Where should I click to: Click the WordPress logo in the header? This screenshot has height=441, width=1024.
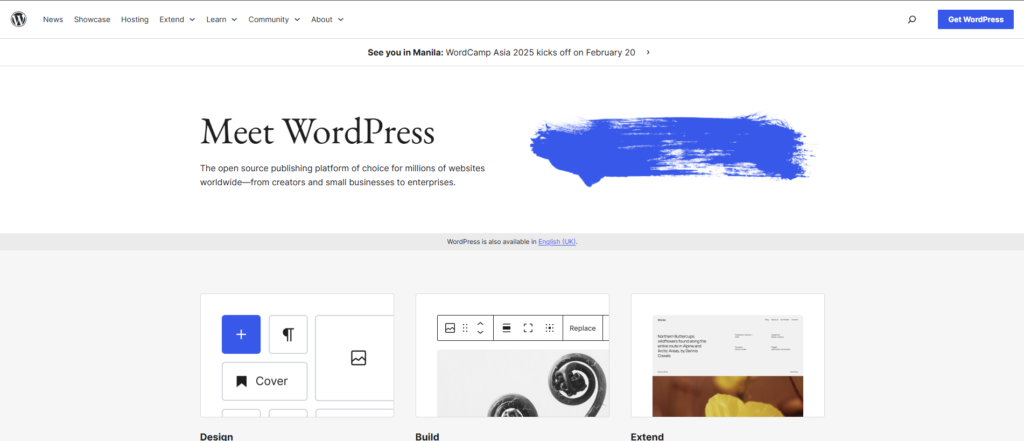19,19
